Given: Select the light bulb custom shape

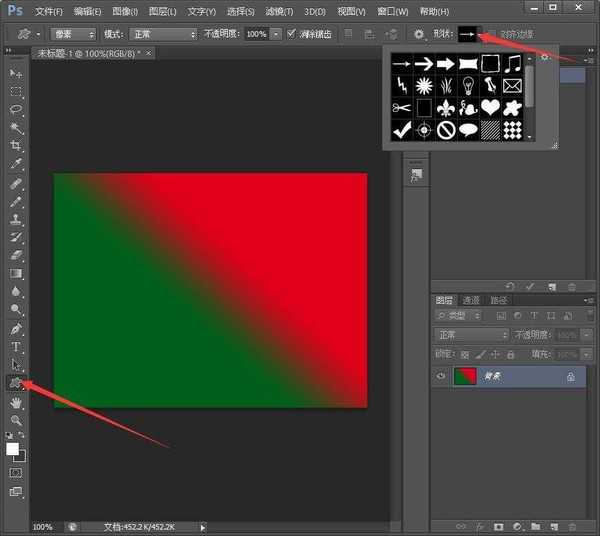Looking at the screenshot, I should pyautogui.click(x=468, y=86).
